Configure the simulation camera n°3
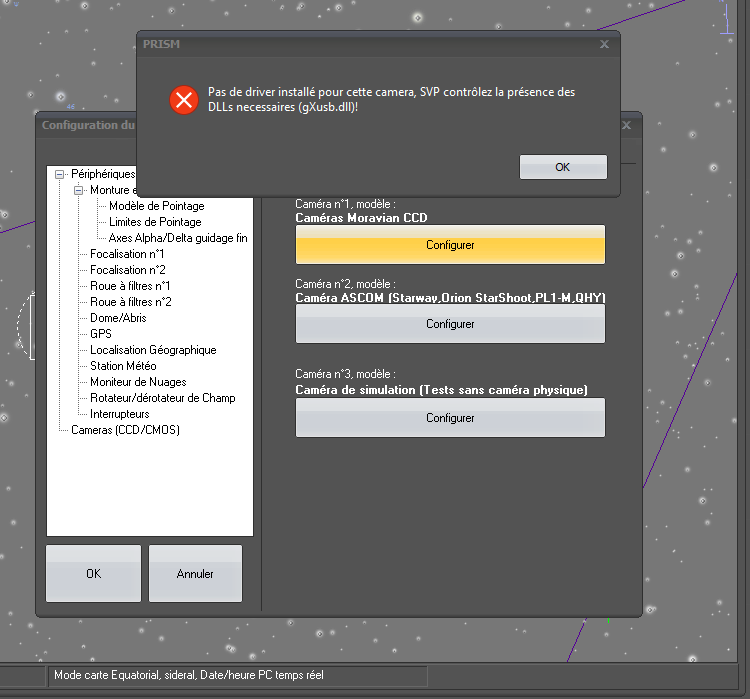 tap(450, 418)
